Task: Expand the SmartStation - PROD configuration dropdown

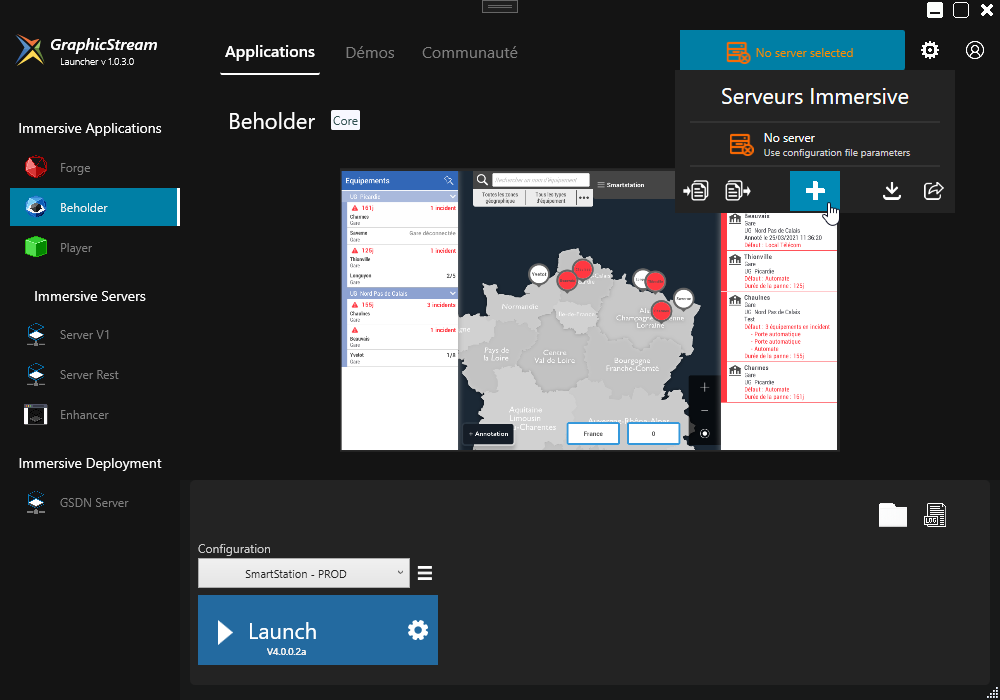Action: tap(304, 573)
